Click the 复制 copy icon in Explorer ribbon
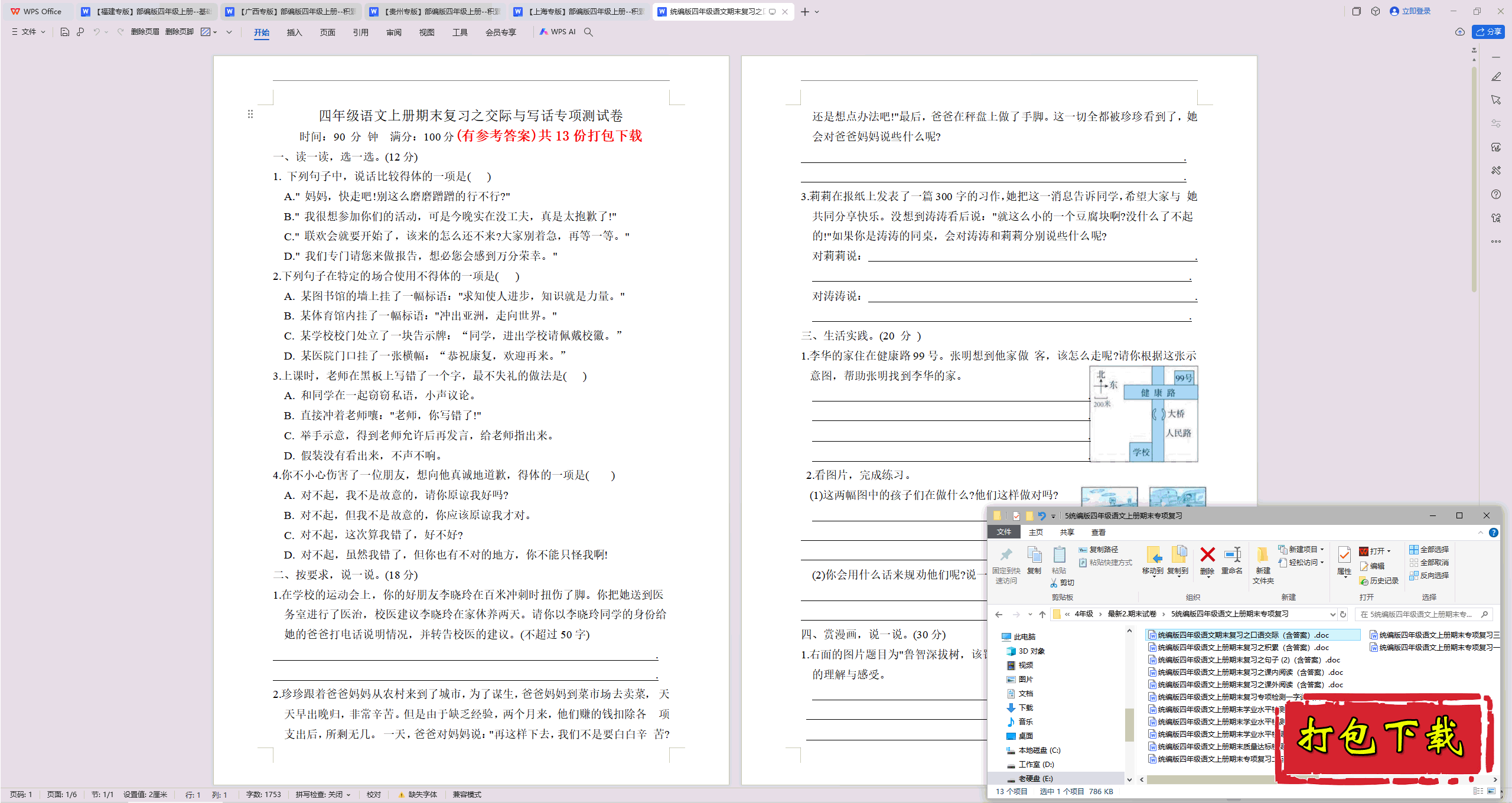The image size is (1512, 803). coord(1034,560)
